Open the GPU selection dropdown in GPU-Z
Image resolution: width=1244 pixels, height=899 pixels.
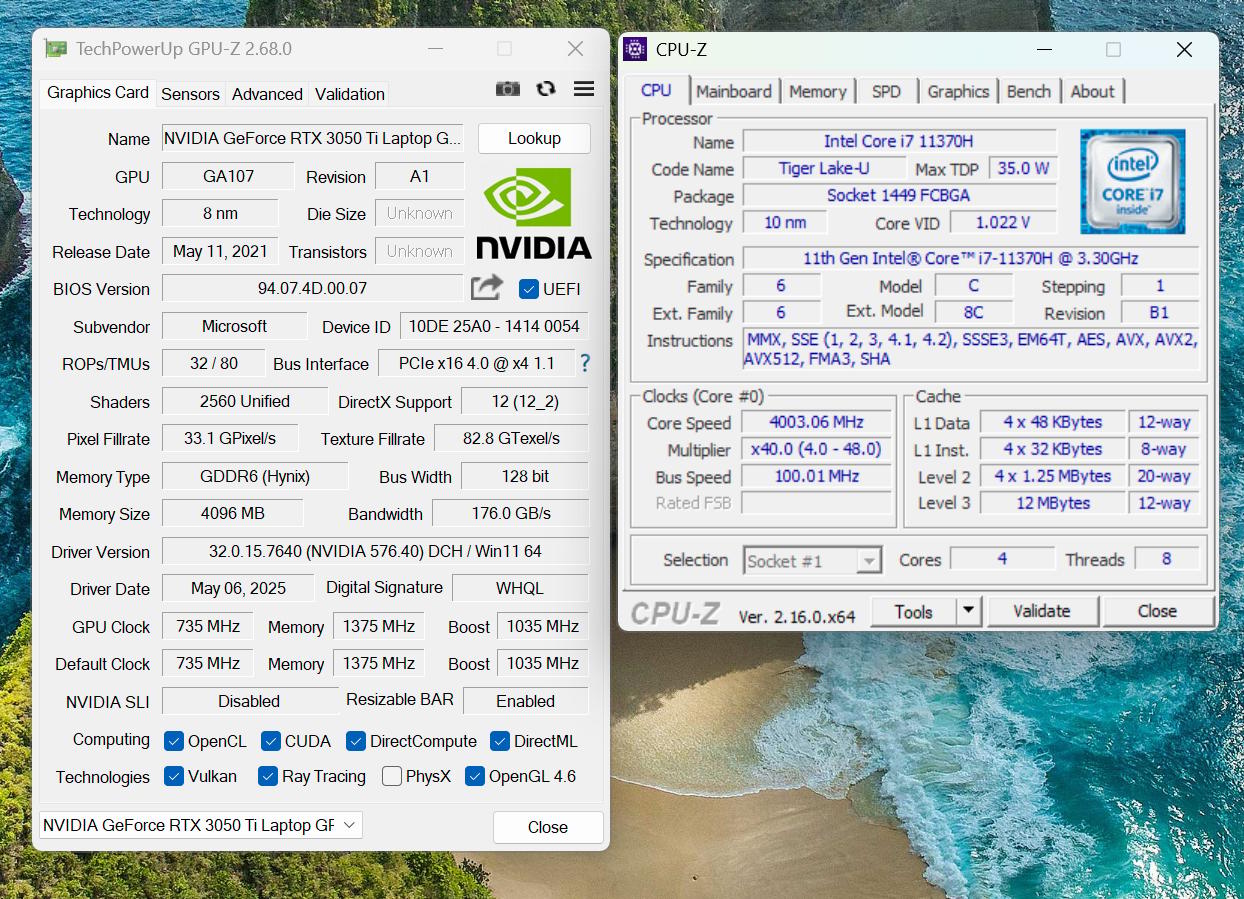201,825
